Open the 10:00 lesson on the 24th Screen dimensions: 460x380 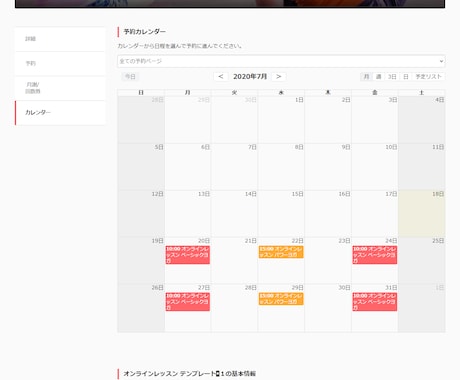point(375,255)
